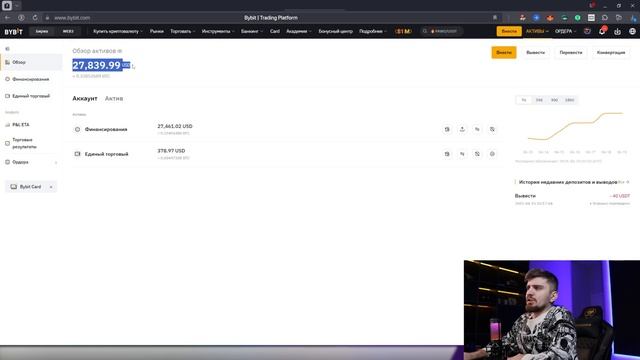This screenshot has width=640, height=360.
Task: Click the convert icon in Единый торговый row
Action: tap(477, 154)
